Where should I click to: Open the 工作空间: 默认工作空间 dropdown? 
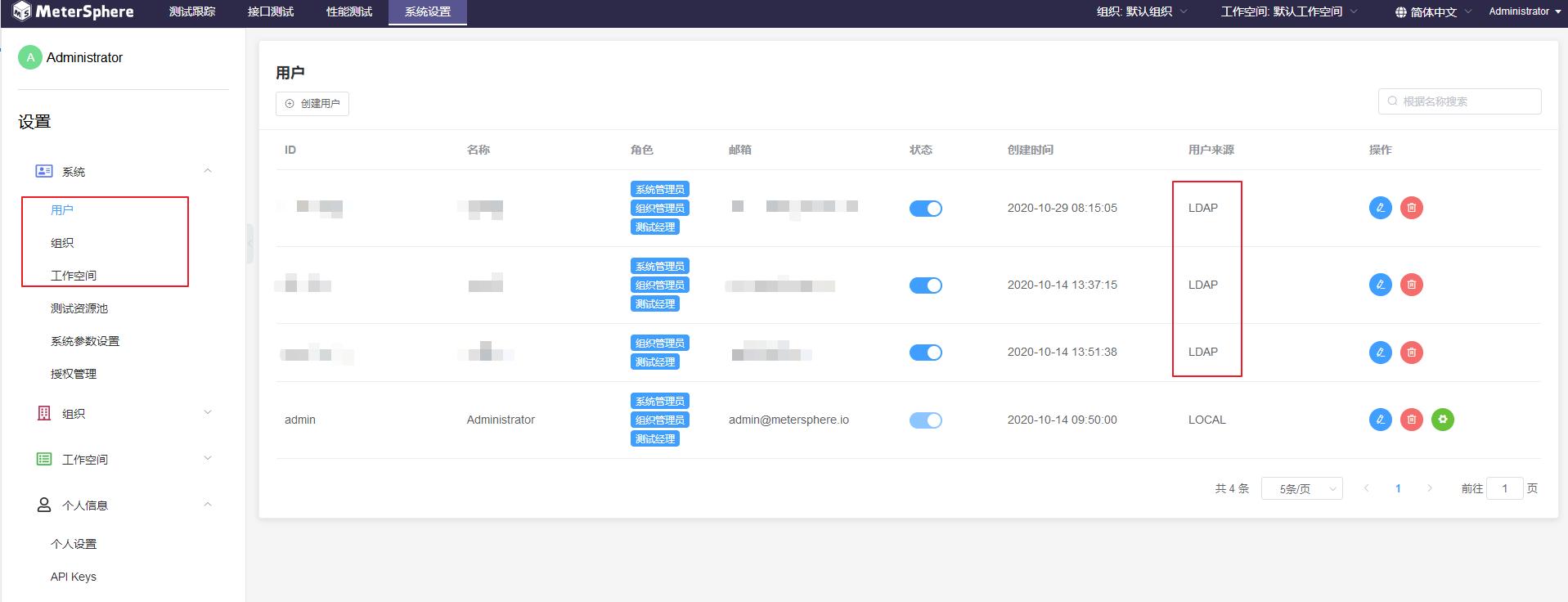pos(1289,11)
